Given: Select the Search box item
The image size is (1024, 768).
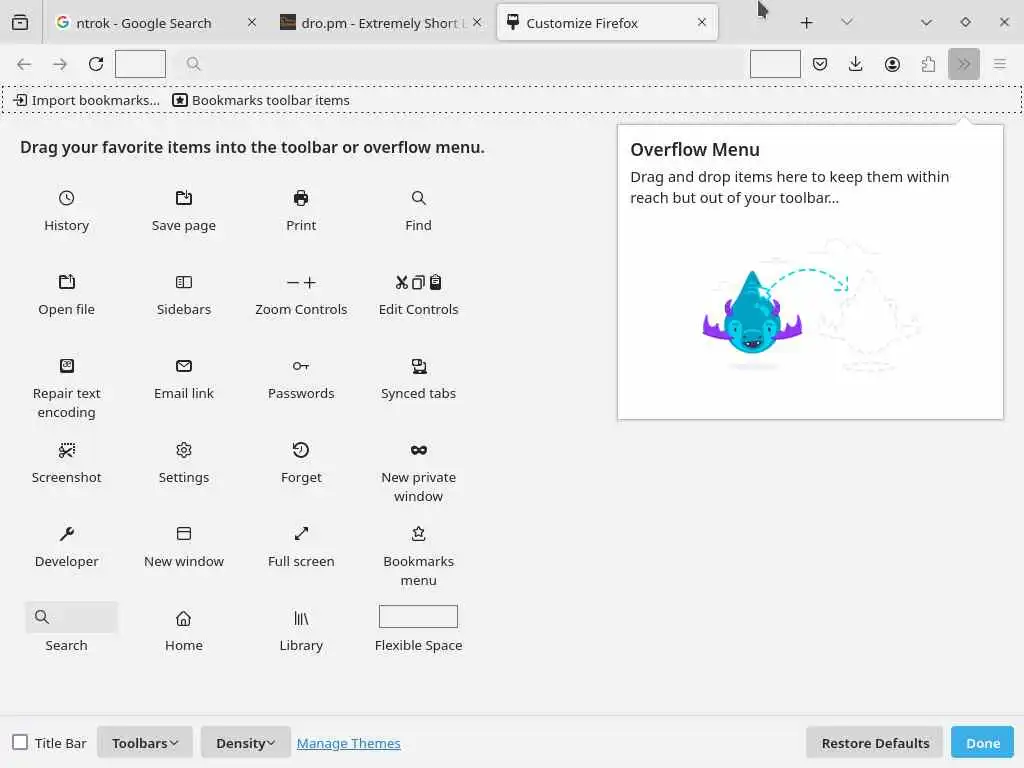Looking at the screenshot, I should coord(71,617).
